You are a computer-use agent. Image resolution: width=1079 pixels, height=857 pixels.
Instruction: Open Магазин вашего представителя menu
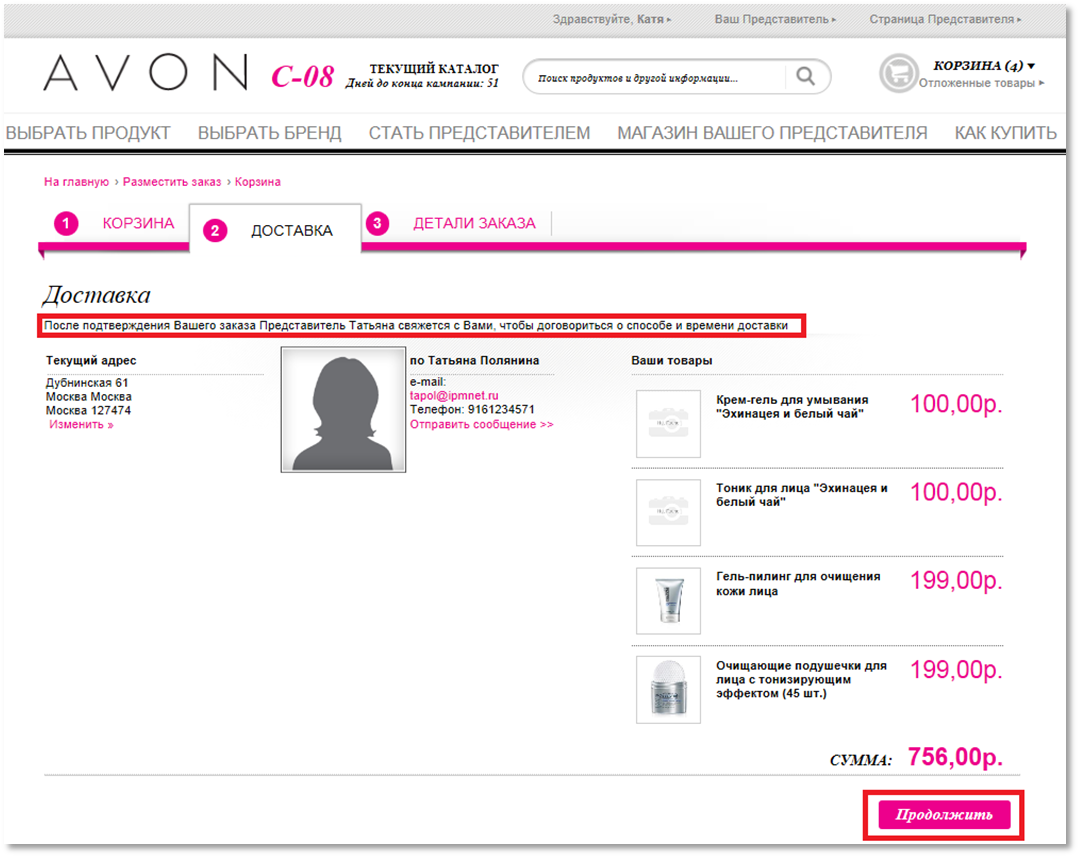coord(772,133)
